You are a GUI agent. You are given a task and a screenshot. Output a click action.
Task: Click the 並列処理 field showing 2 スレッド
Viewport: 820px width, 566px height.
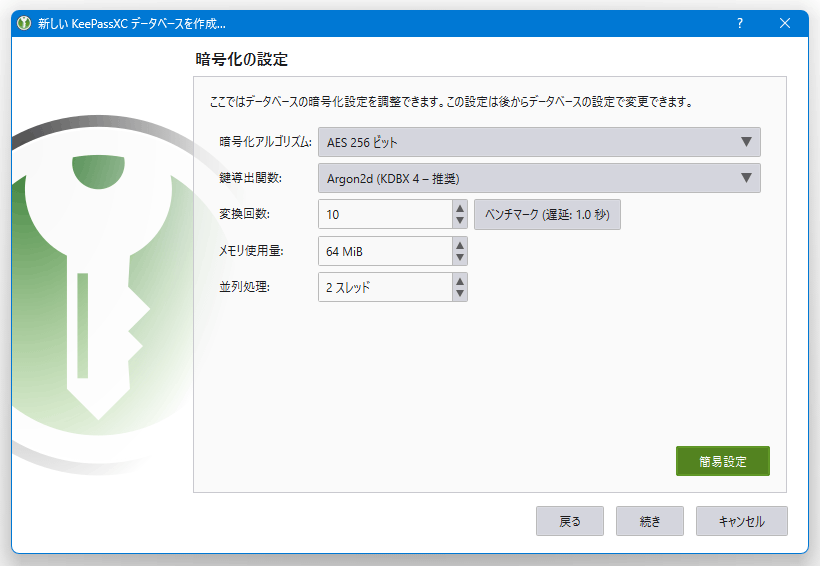[385, 287]
